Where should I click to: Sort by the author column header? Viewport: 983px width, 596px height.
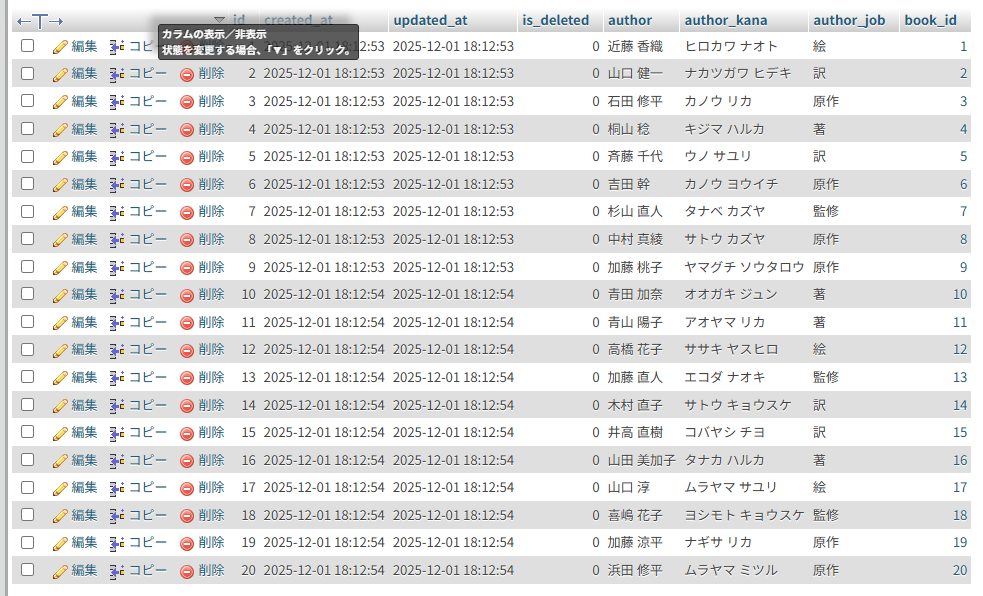[629, 20]
